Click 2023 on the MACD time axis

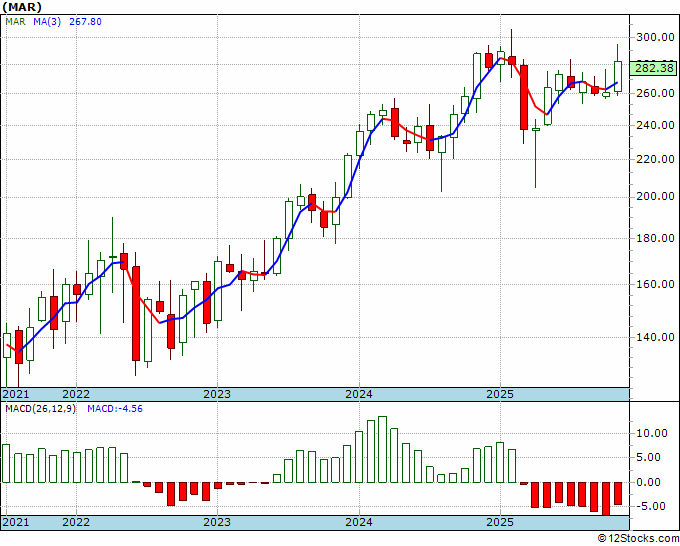point(217,522)
